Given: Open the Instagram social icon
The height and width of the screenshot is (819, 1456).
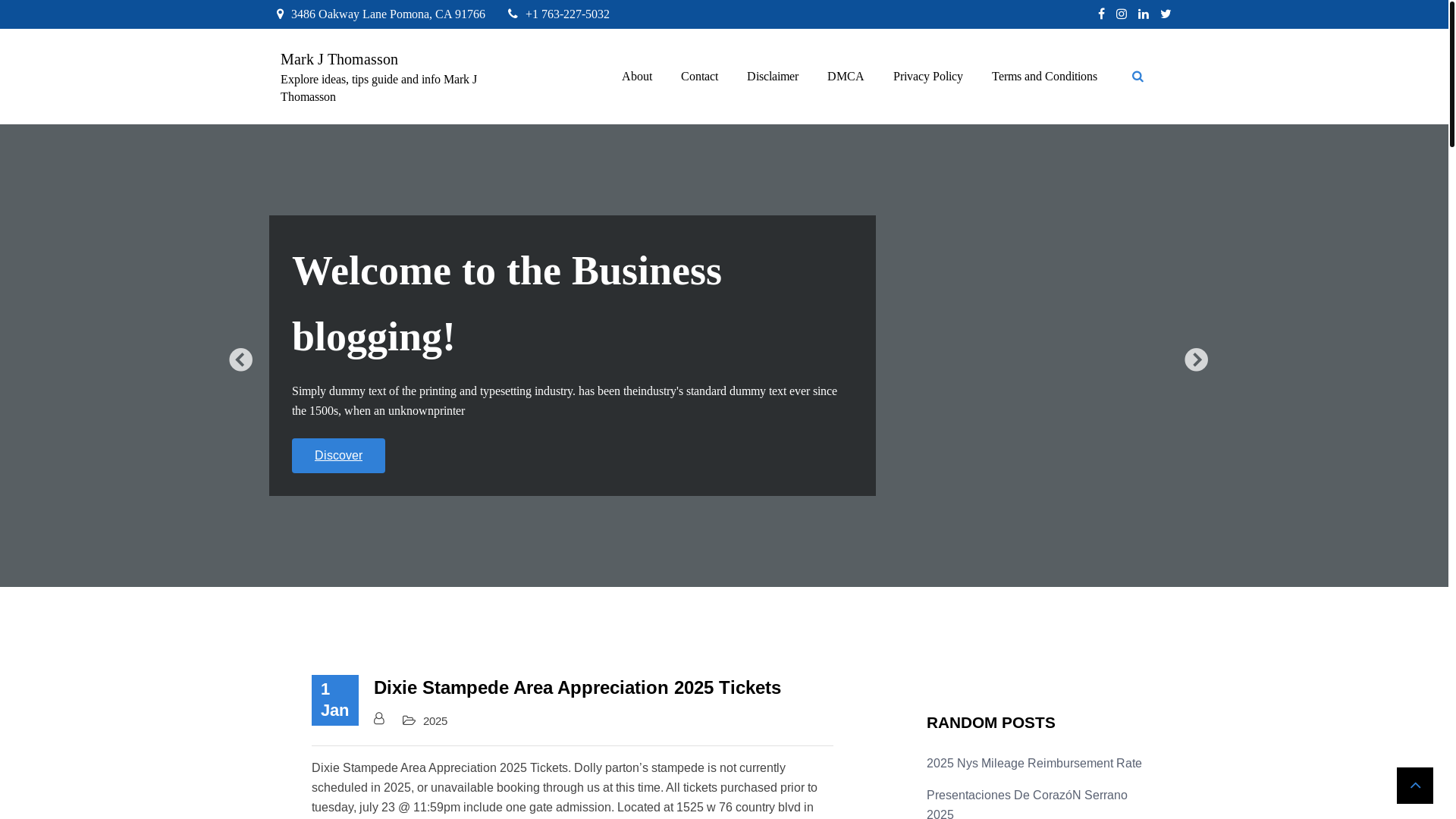Looking at the screenshot, I should tap(1122, 14).
